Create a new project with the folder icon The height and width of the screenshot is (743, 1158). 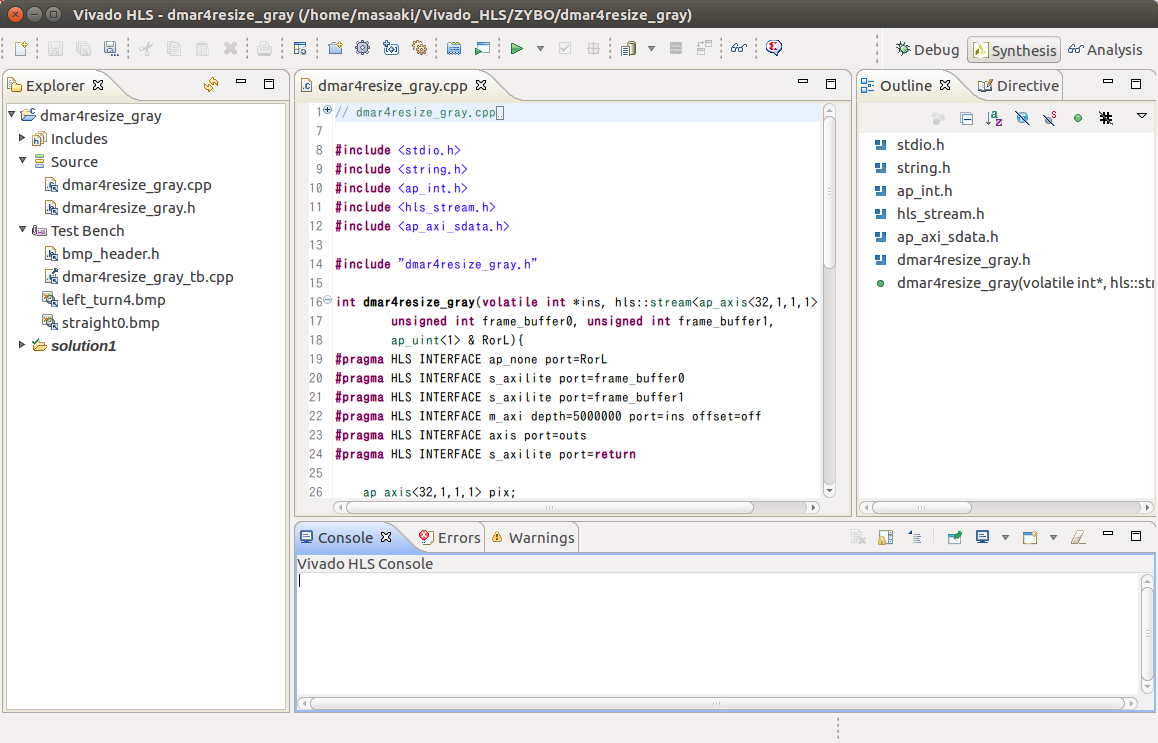(x=334, y=47)
